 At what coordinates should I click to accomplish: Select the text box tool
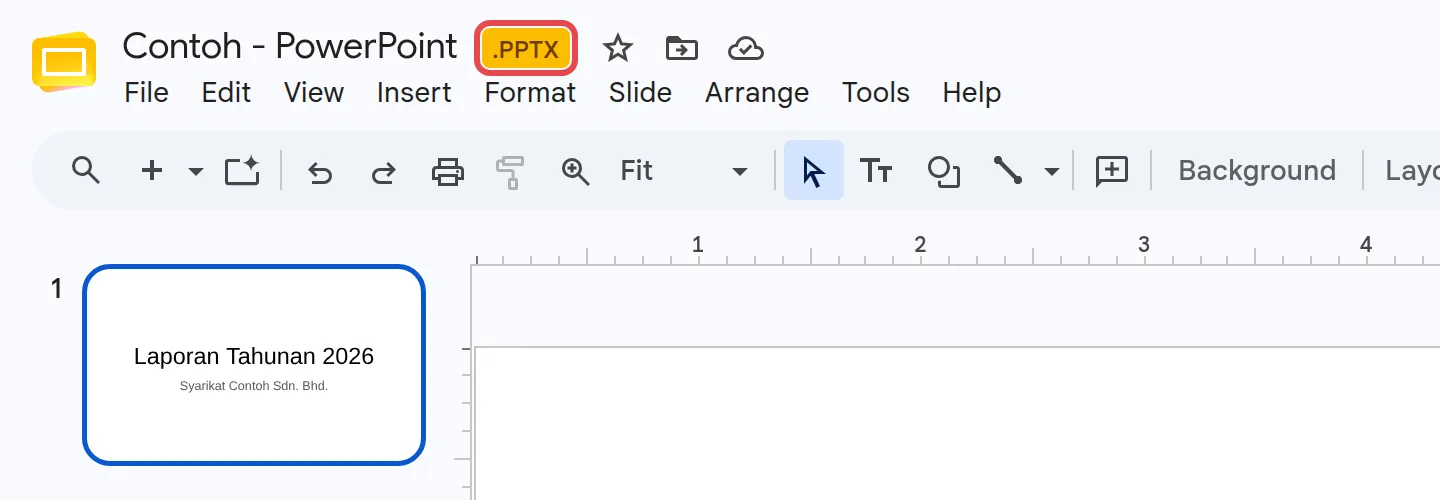coord(877,171)
